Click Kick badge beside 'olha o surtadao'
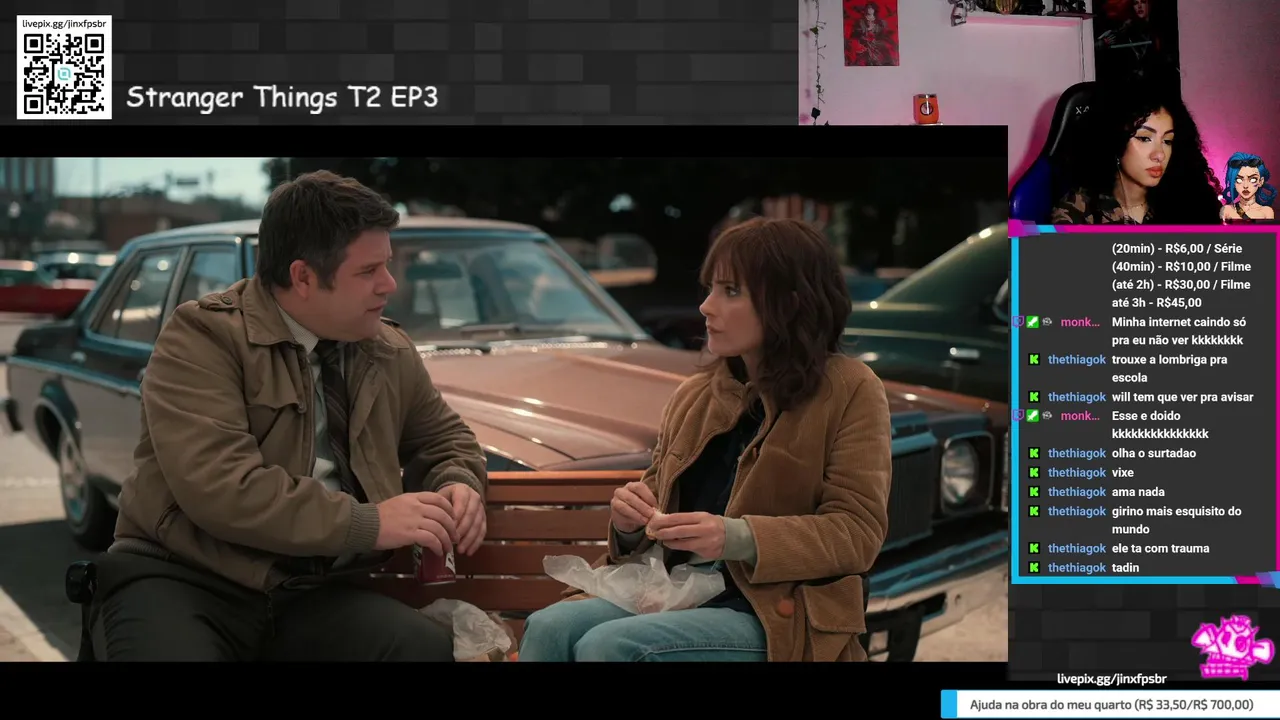 [x=1034, y=454]
